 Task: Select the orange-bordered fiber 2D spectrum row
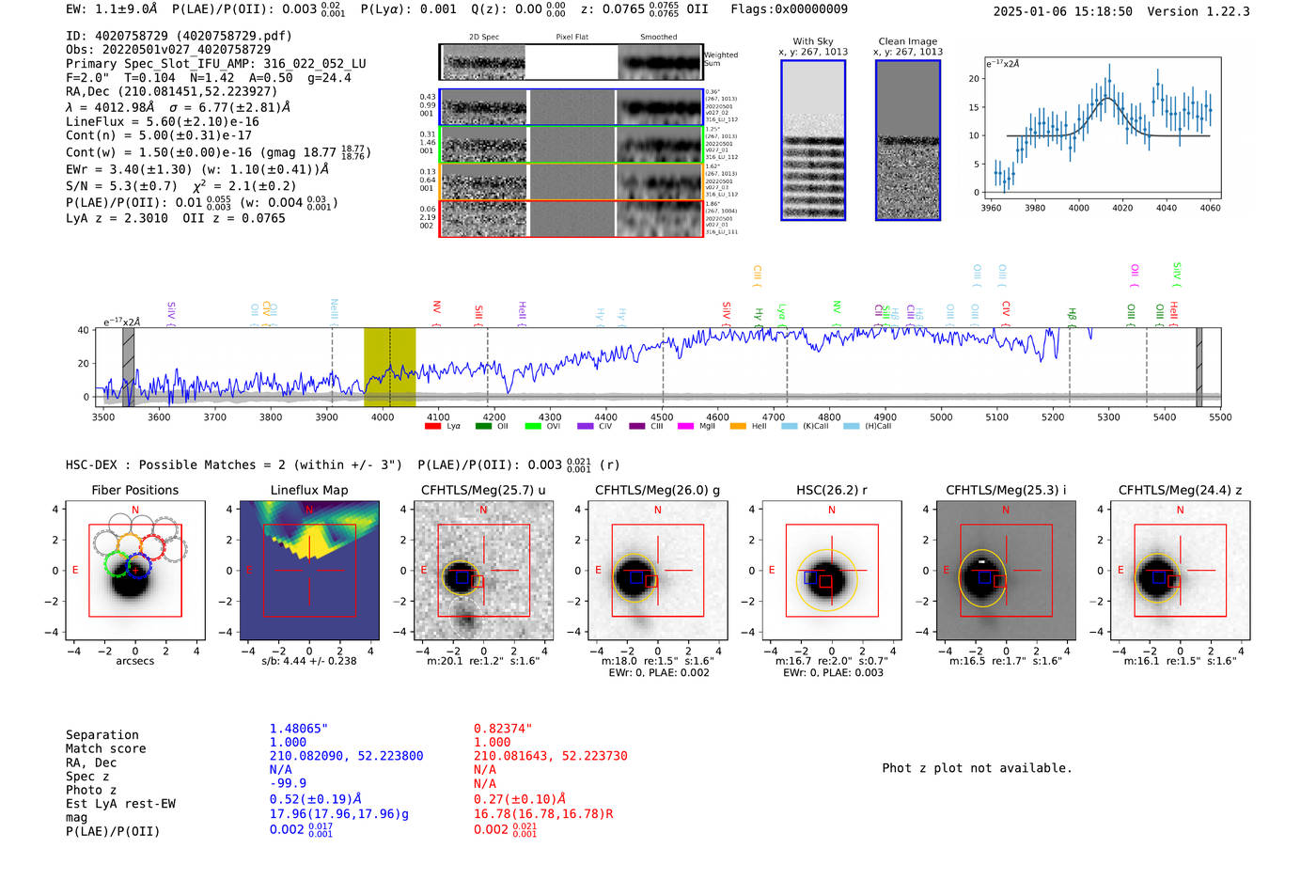[x=572, y=181]
